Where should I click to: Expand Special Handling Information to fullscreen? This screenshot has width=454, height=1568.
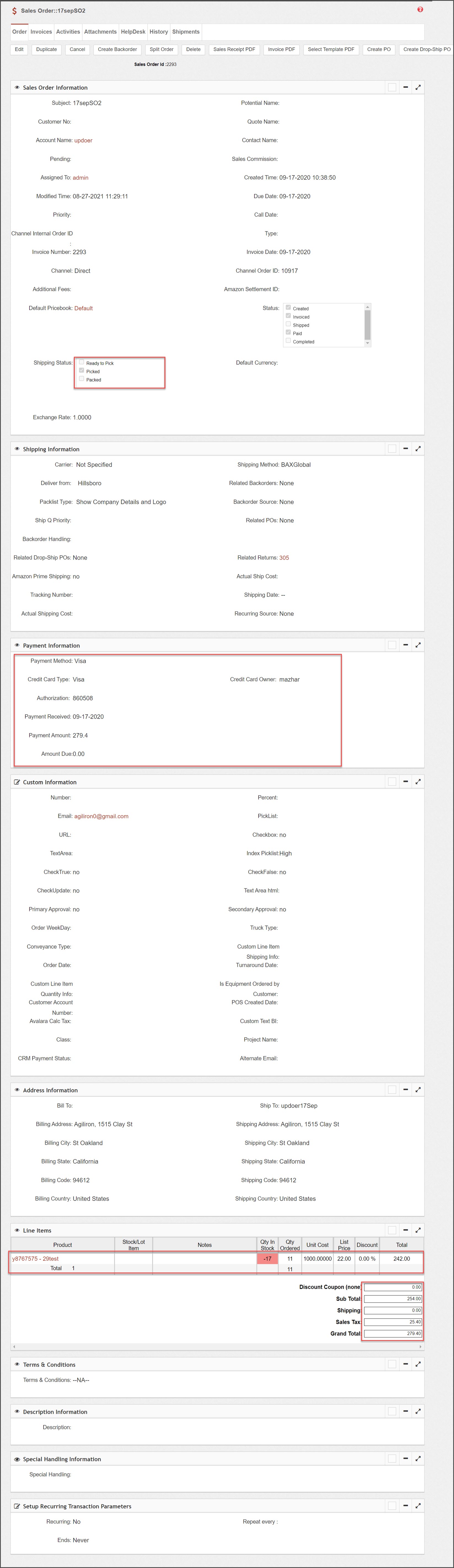[418, 1458]
